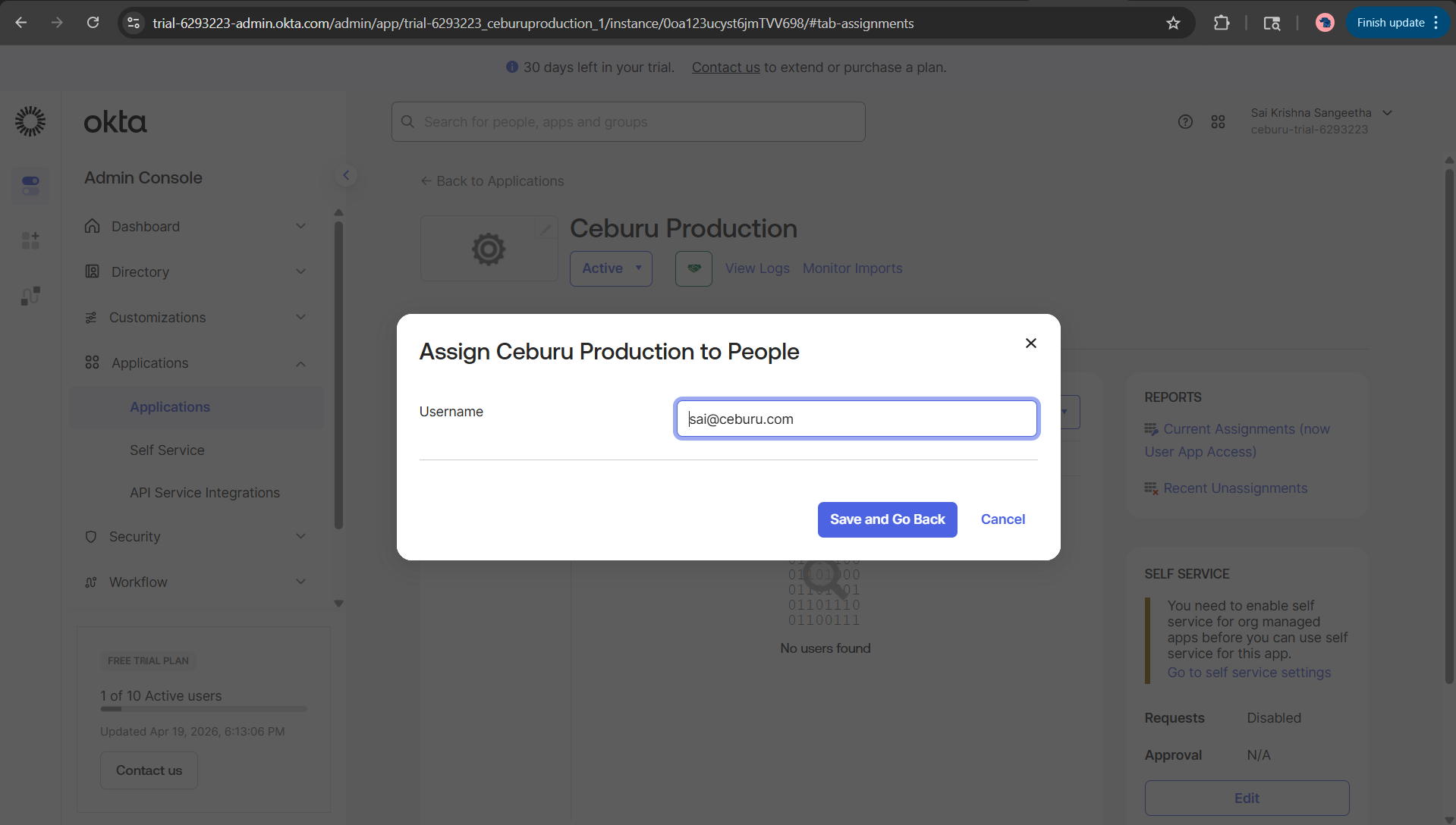Click the handshake icon button
1456x825 pixels.
tap(693, 268)
